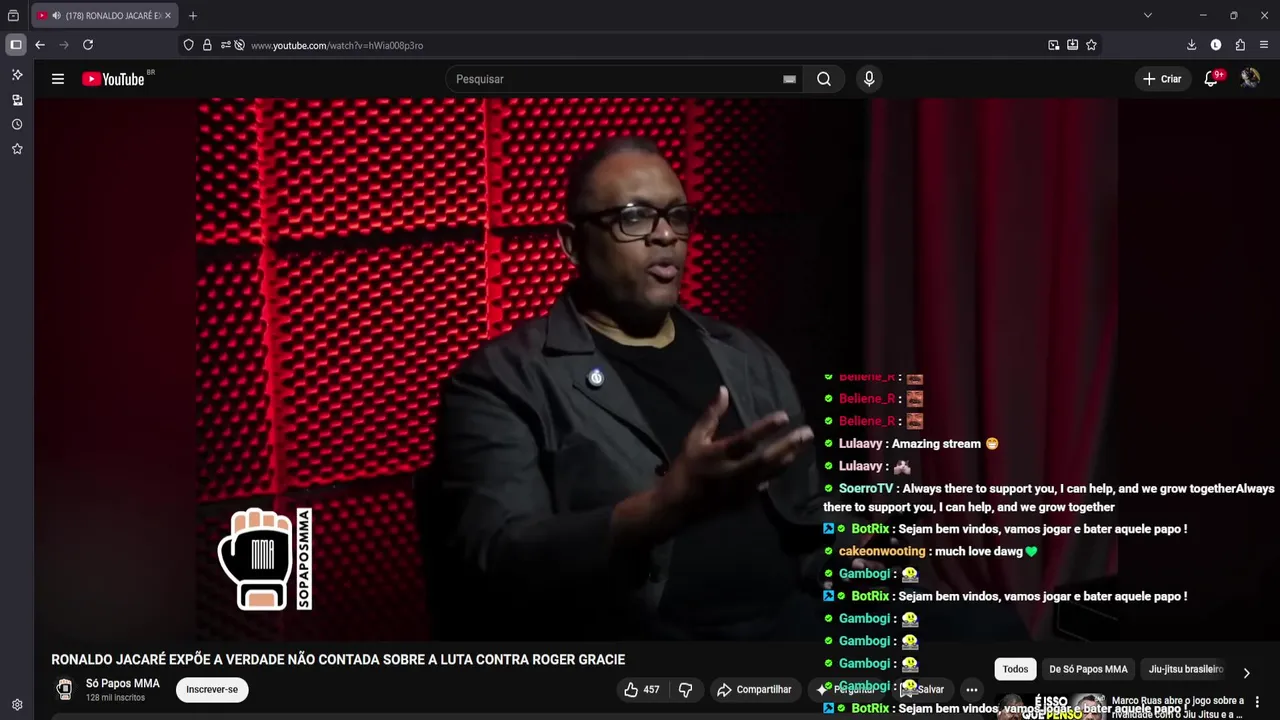Open Só Papos MMA channel name
The height and width of the screenshot is (720, 1280).
[123, 683]
